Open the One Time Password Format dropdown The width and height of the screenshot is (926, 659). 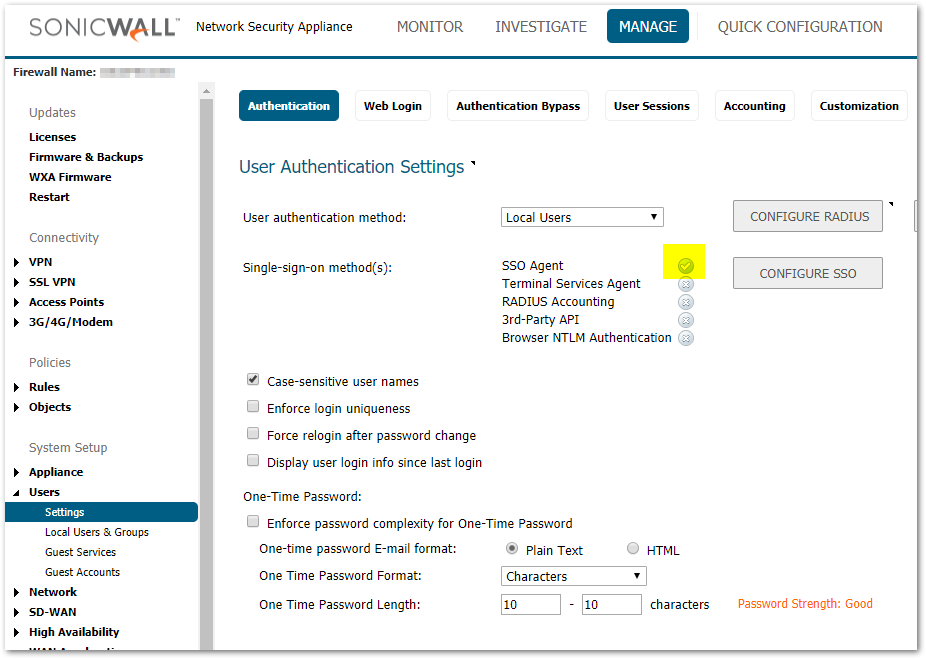click(x=573, y=576)
